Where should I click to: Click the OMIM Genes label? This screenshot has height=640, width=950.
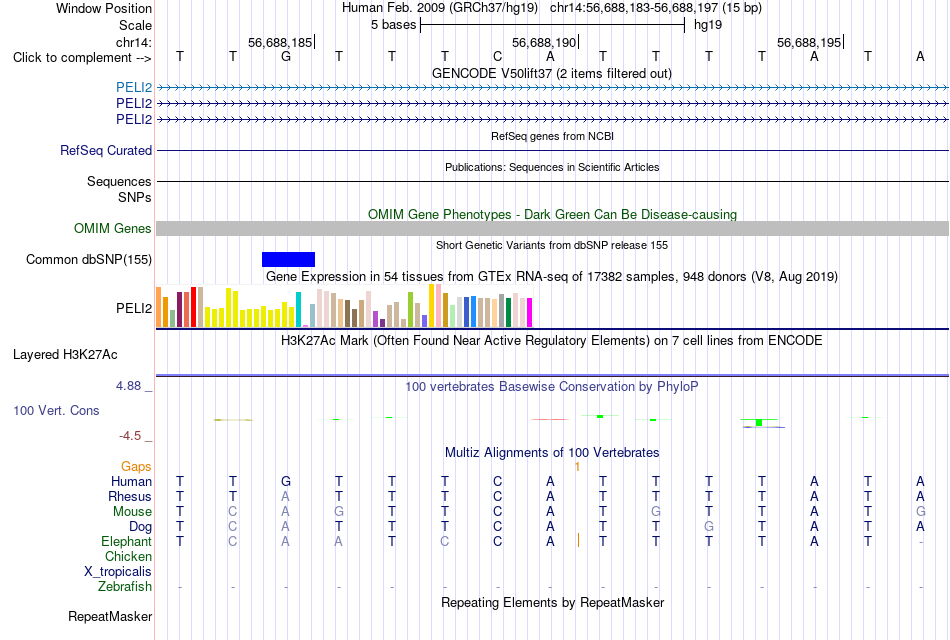click(x=113, y=228)
